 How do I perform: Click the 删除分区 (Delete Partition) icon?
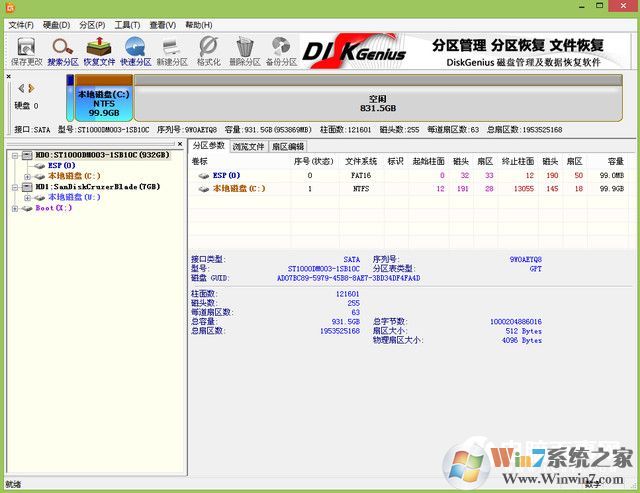(244, 51)
